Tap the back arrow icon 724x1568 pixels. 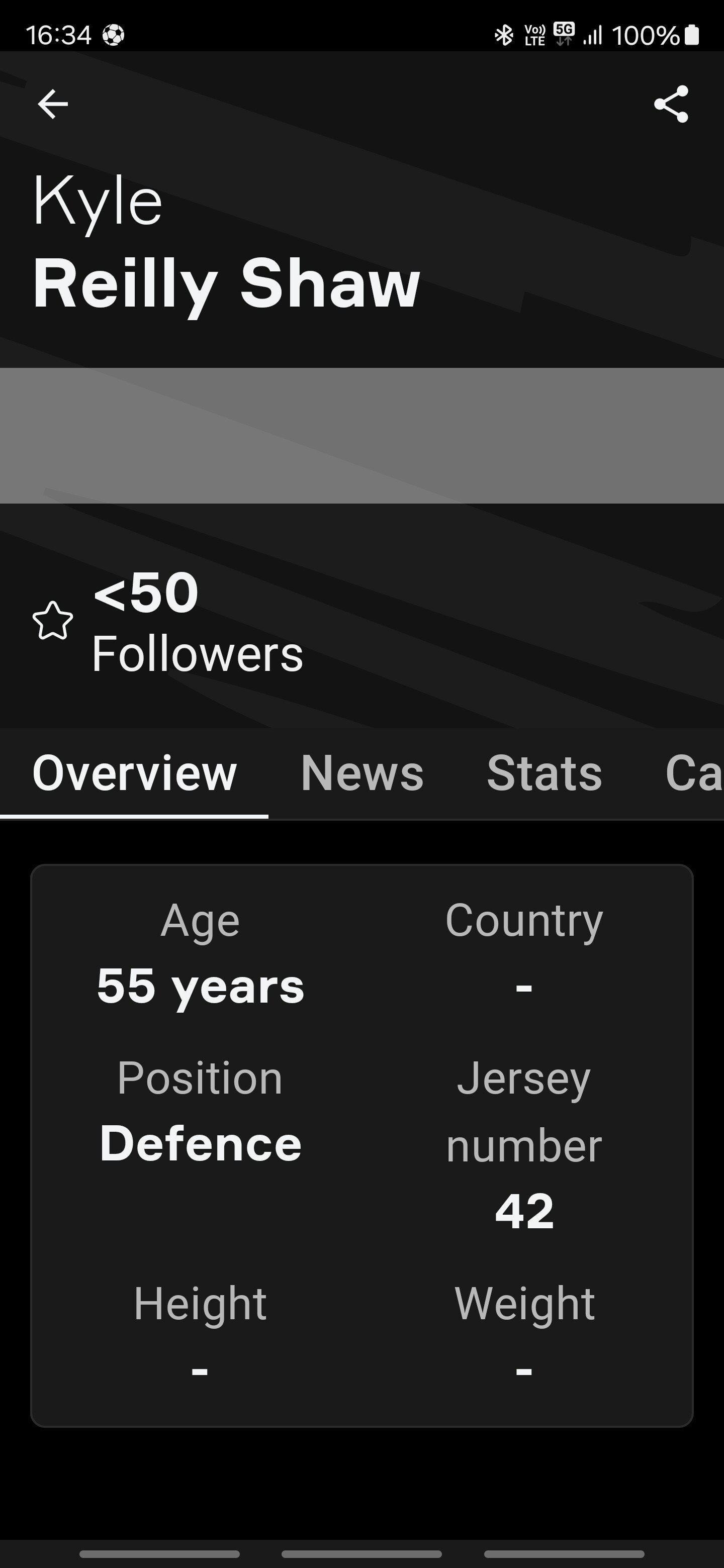52,104
